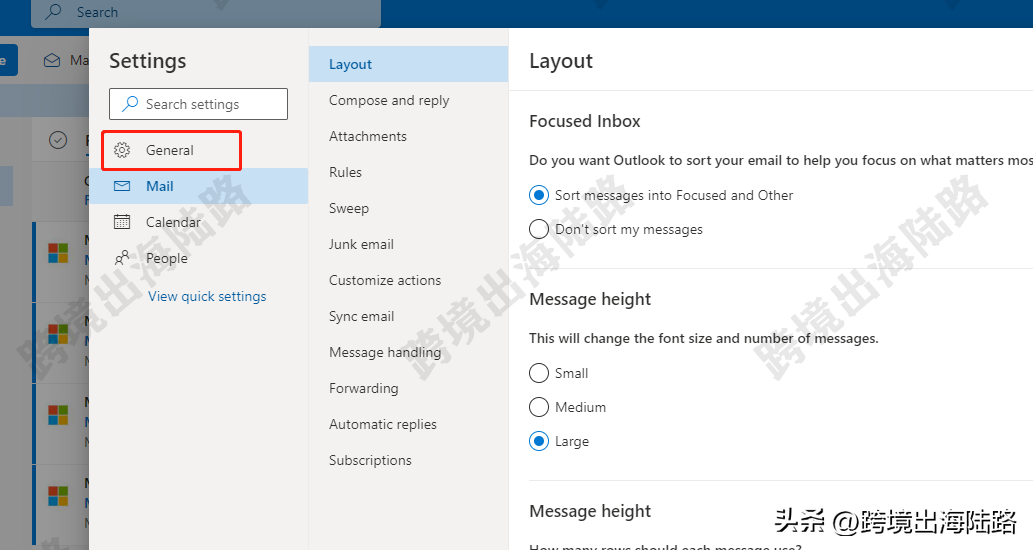The height and width of the screenshot is (550, 1033).
Task: Click the first Microsoft logo sender avatar
Action: pyautogui.click(x=58, y=252)
